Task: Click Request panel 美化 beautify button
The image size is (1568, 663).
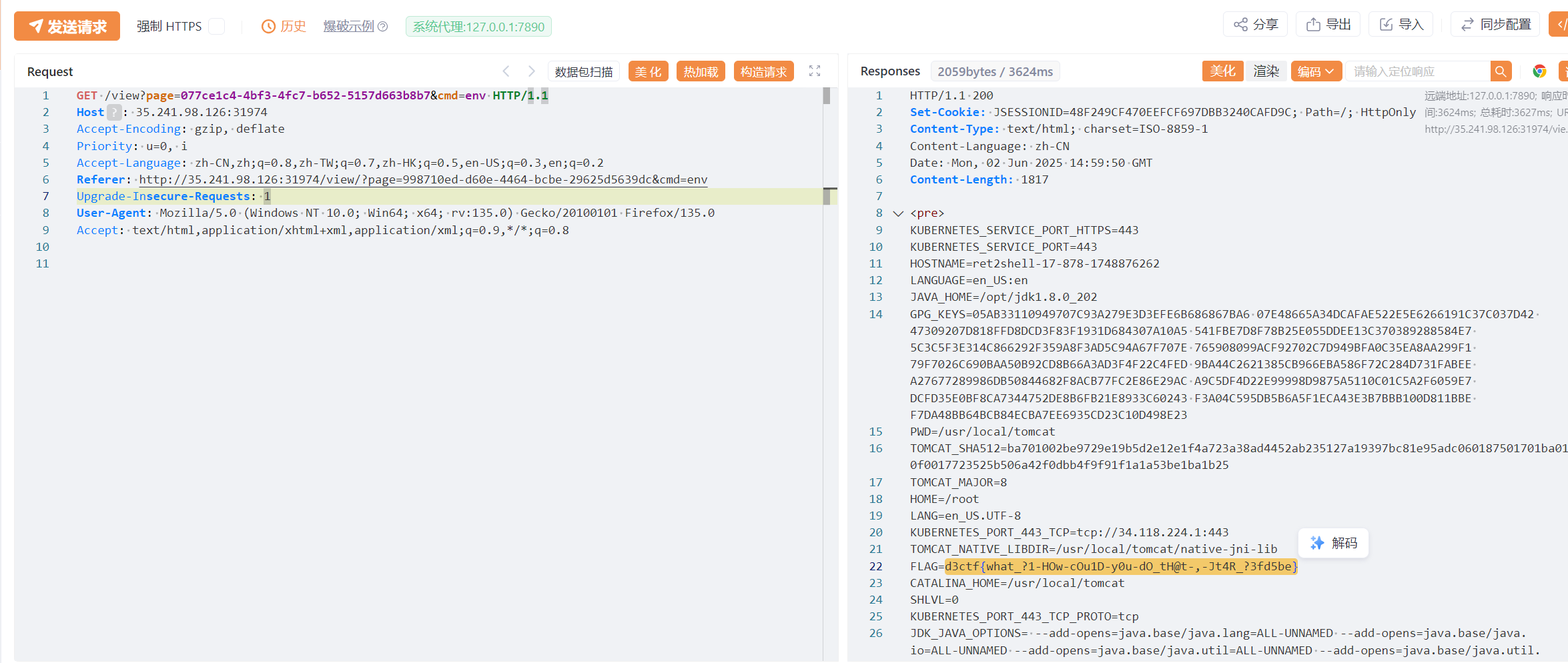Action: click(x=648, y=71)
